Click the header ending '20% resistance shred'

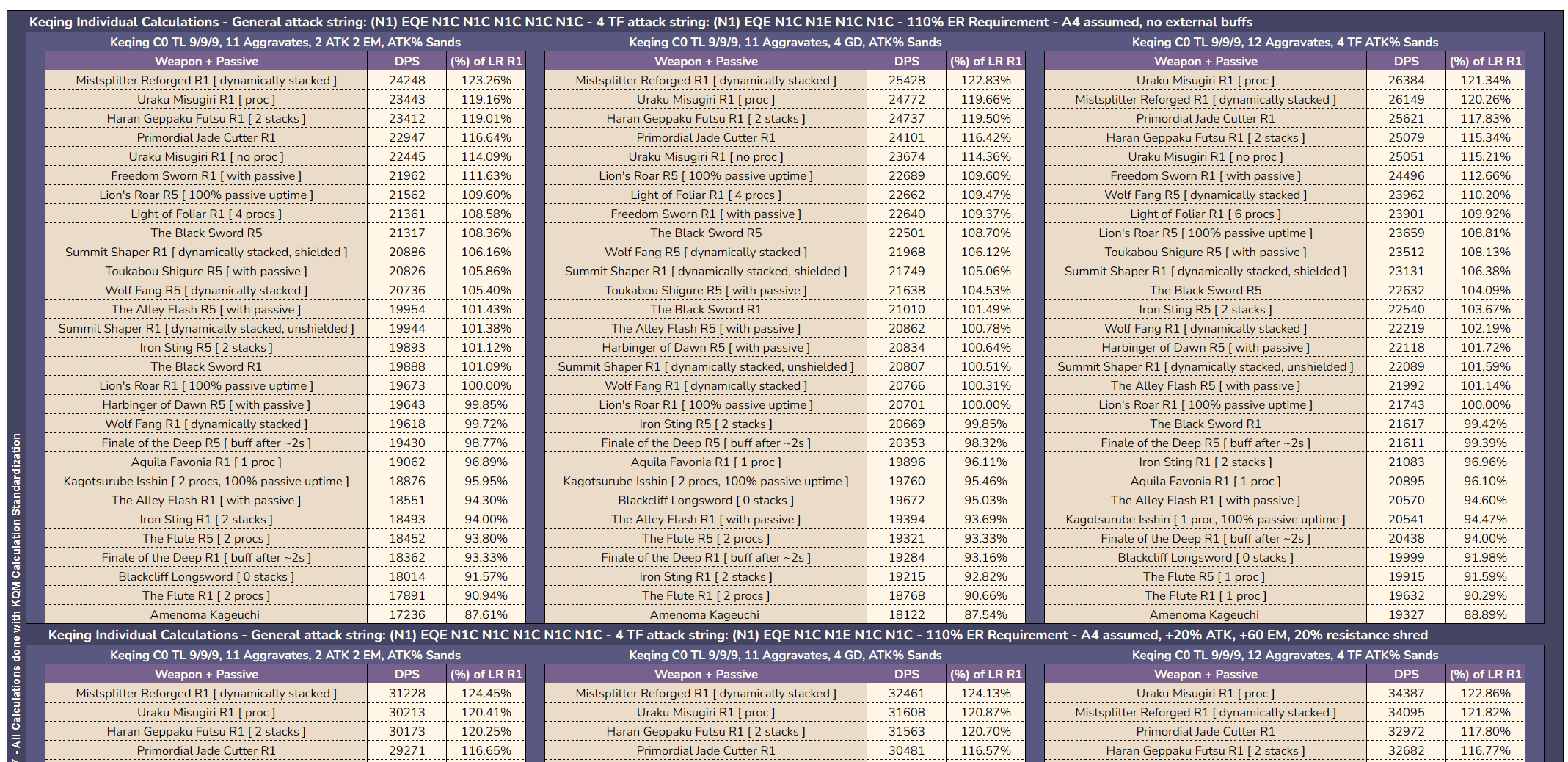click(738, 635)
